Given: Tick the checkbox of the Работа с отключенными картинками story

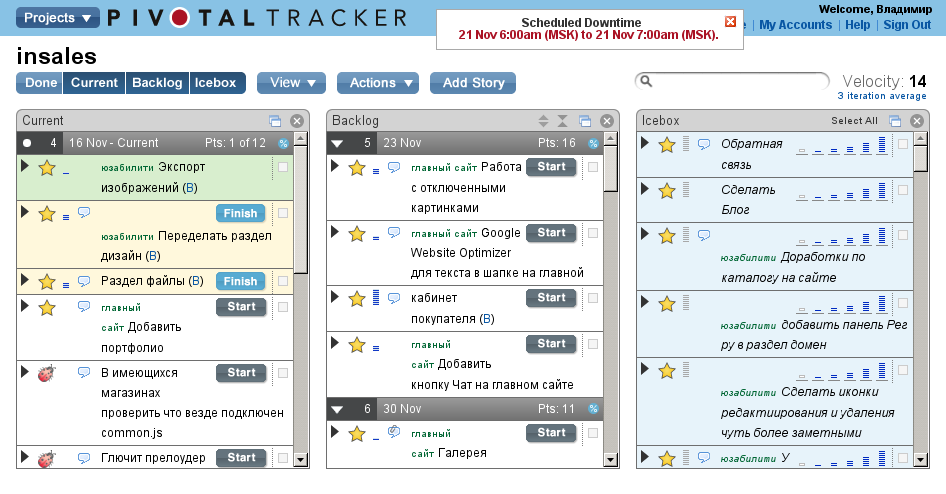Looking at the screenshot, I should pyautogui.click(x=593, y=167).
